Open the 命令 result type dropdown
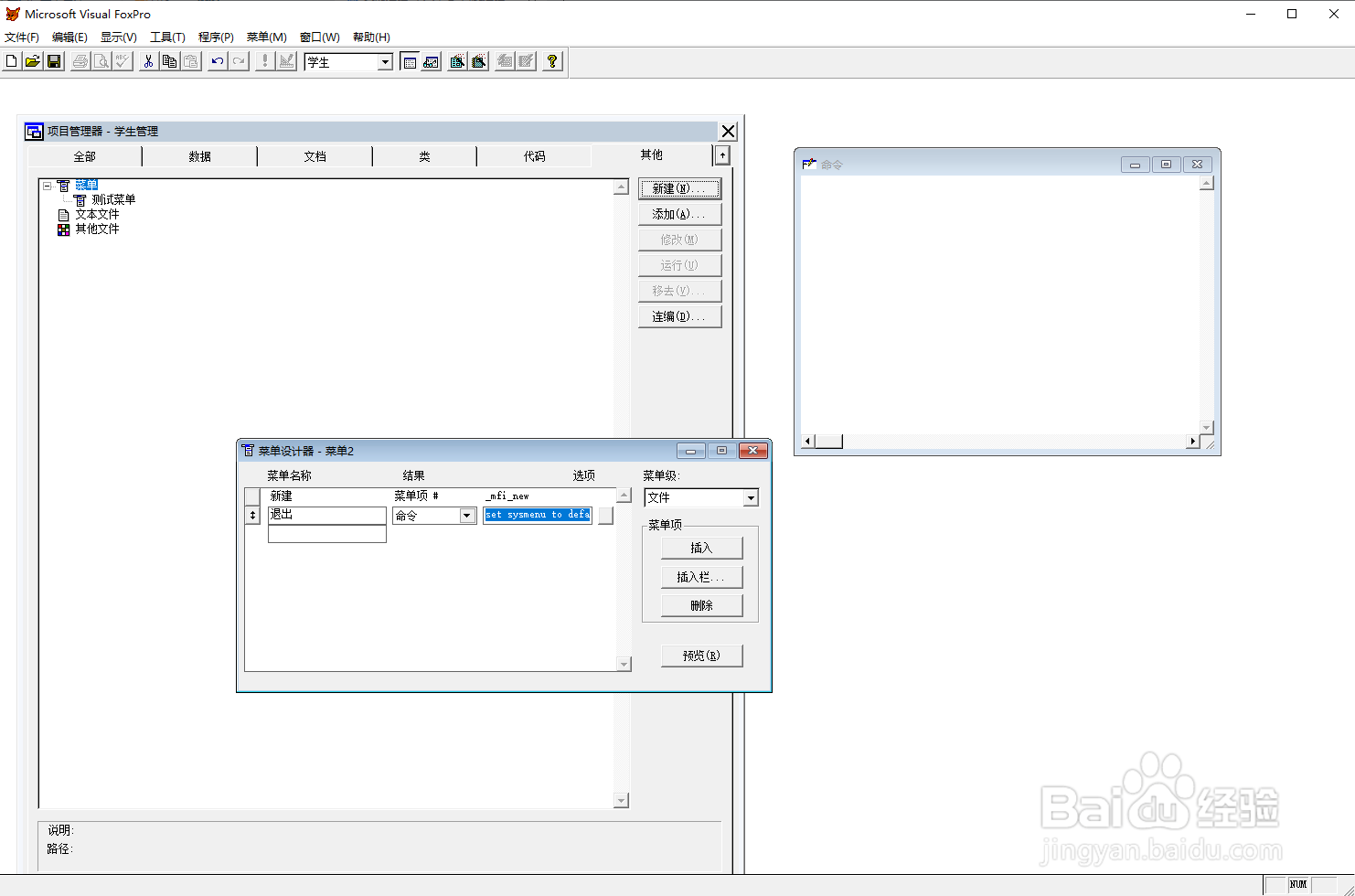 [x=466, y=516]
